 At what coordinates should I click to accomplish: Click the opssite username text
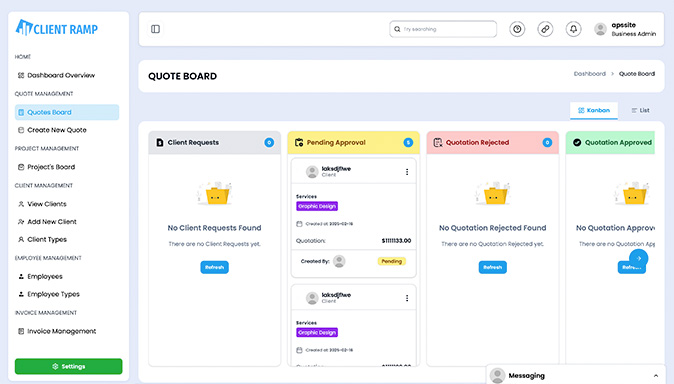coord(623,25)
